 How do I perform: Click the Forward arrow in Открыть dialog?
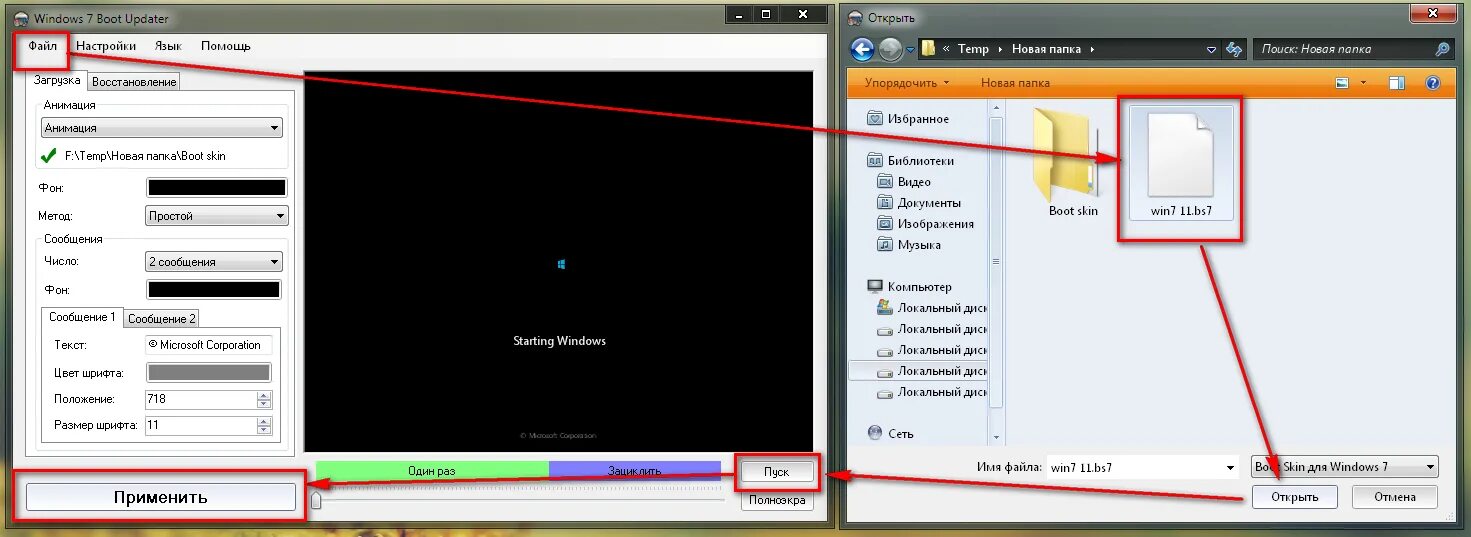[890, 48]
